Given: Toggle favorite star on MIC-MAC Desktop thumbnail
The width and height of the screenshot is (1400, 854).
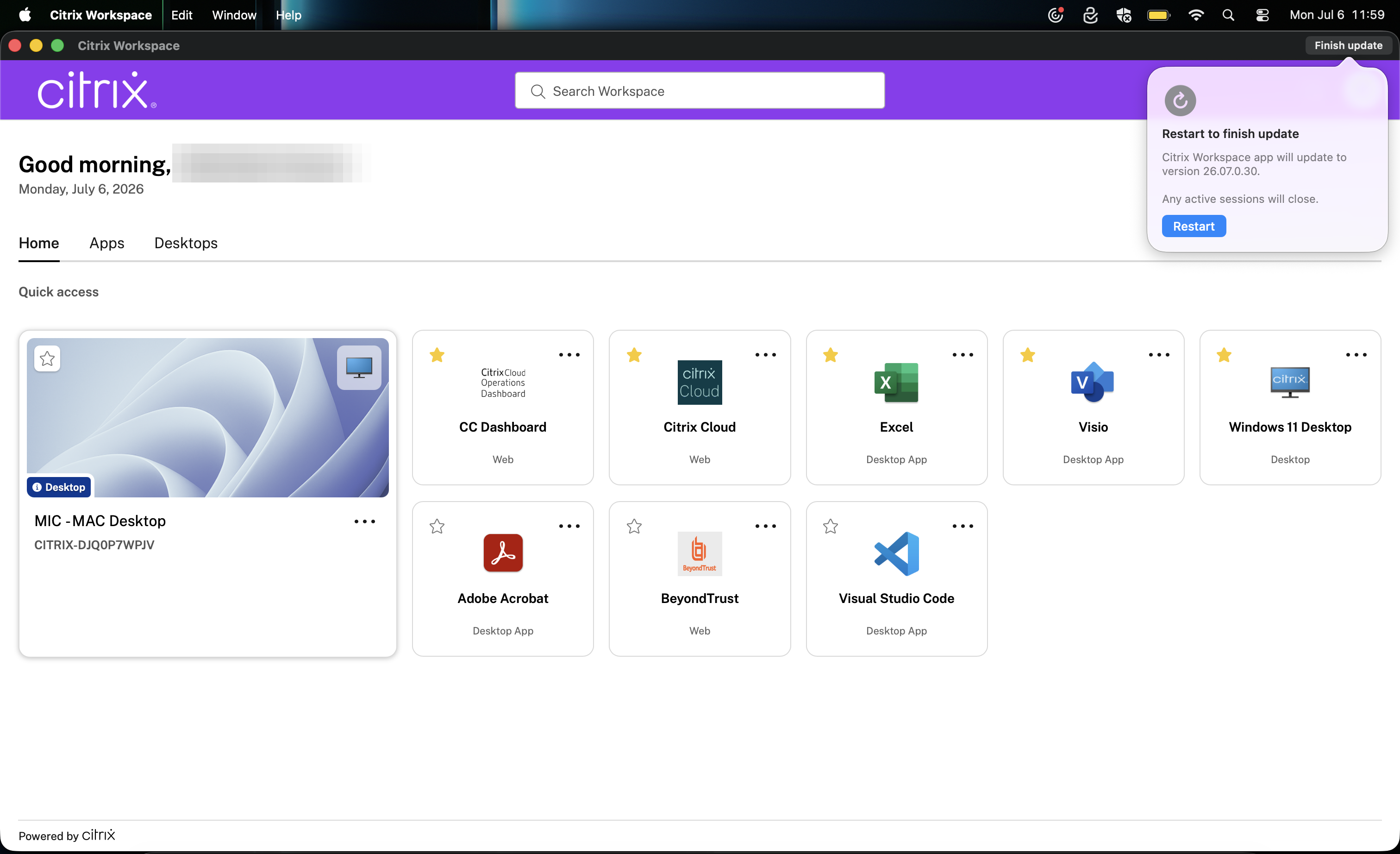Looking at the screenshot, I should [47, 358].
